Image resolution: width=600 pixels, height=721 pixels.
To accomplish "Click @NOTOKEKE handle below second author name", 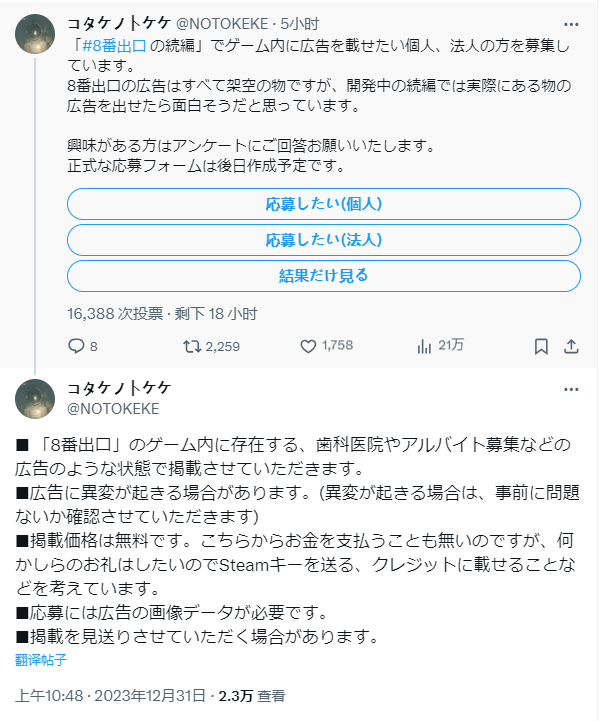I will point(113,409).
